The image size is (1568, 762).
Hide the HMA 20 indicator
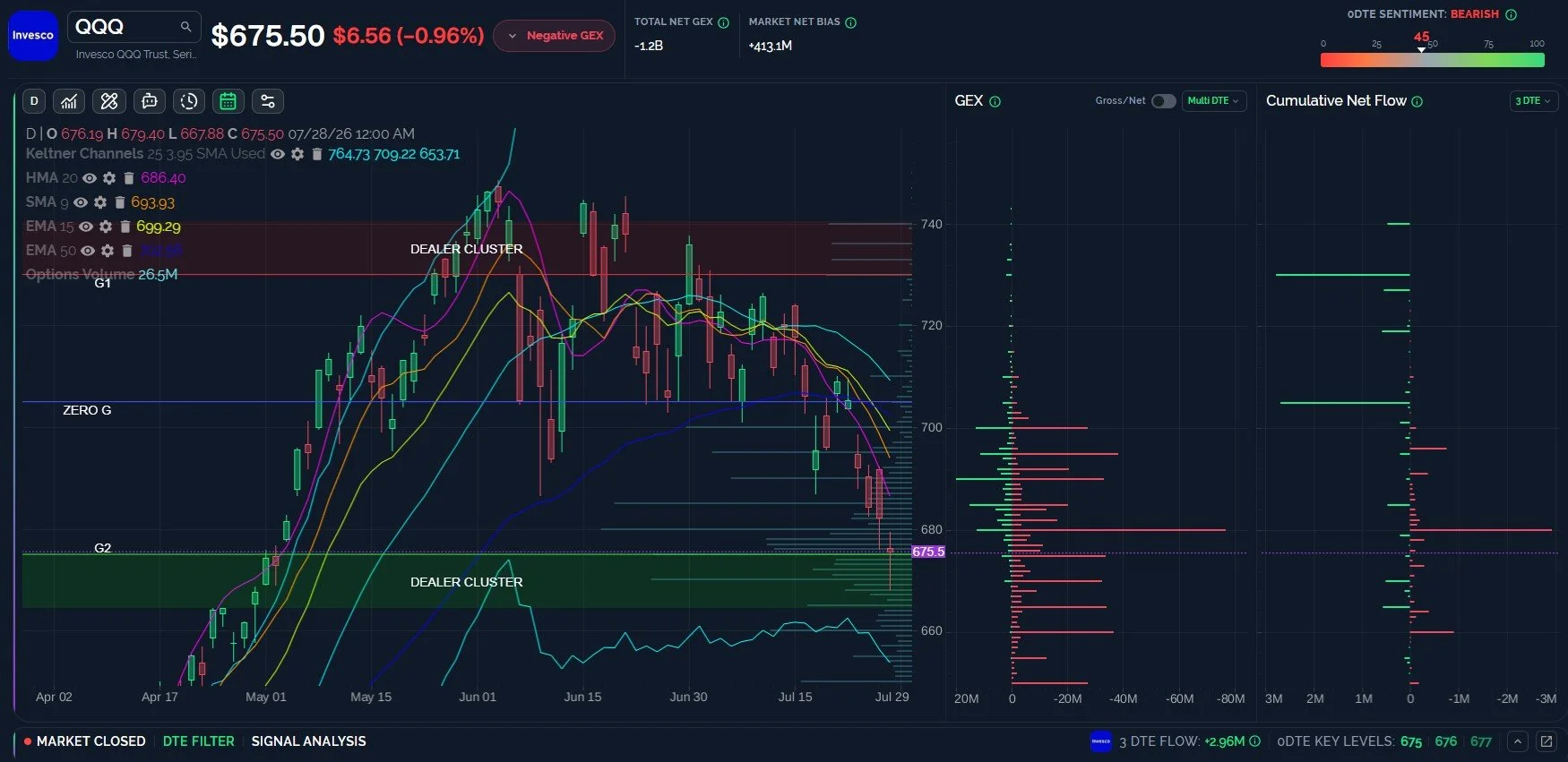[x=90, y=178]
